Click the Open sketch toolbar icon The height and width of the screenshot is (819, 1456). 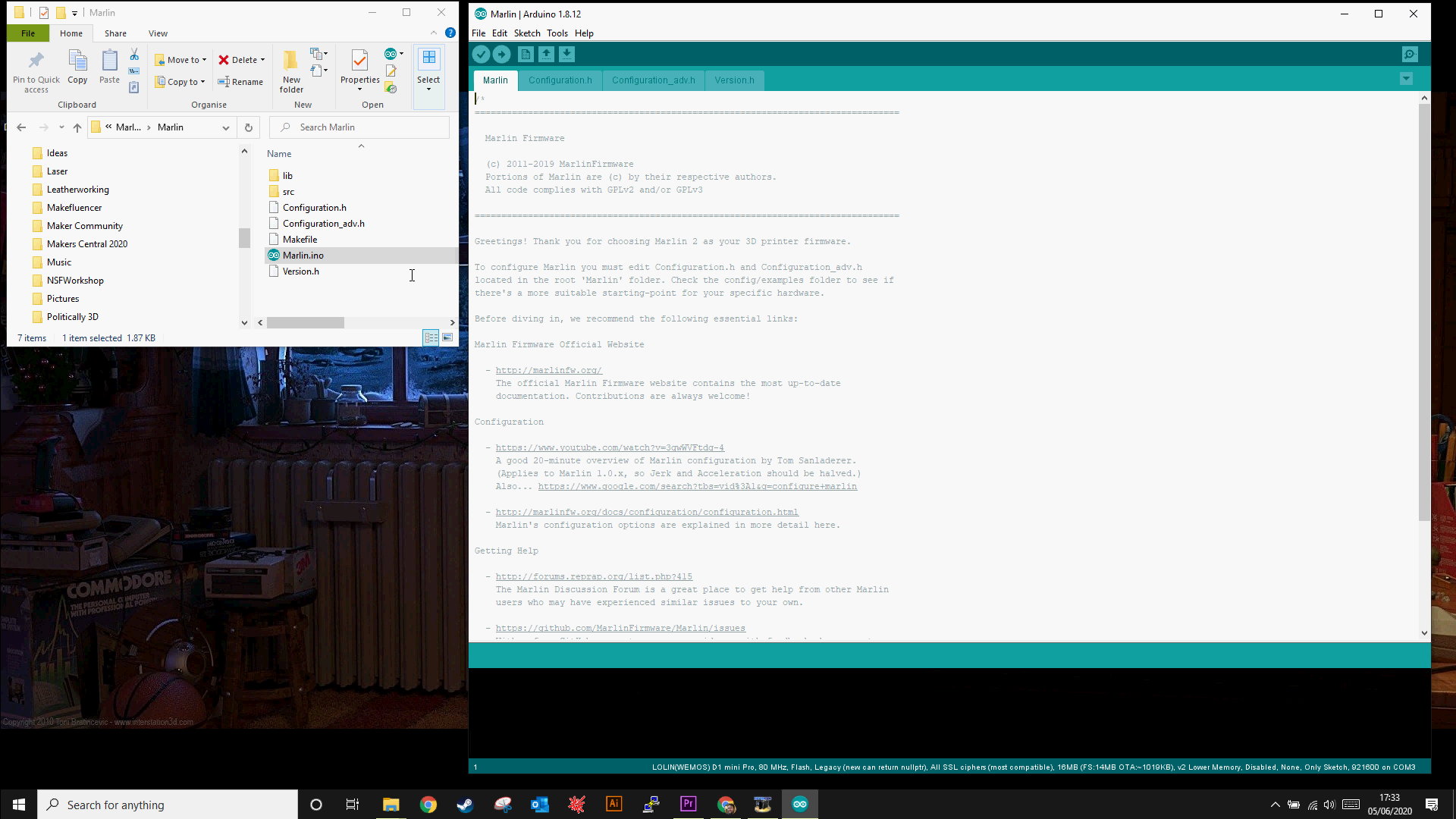[x=546, y=54]
